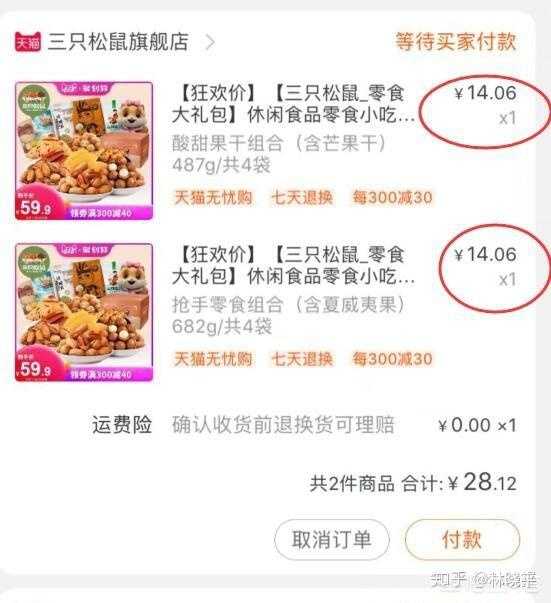Viewport: 551px width, 603px height.
Task: Tap 每300减30 tag on first item
Action: coord(393,198)
